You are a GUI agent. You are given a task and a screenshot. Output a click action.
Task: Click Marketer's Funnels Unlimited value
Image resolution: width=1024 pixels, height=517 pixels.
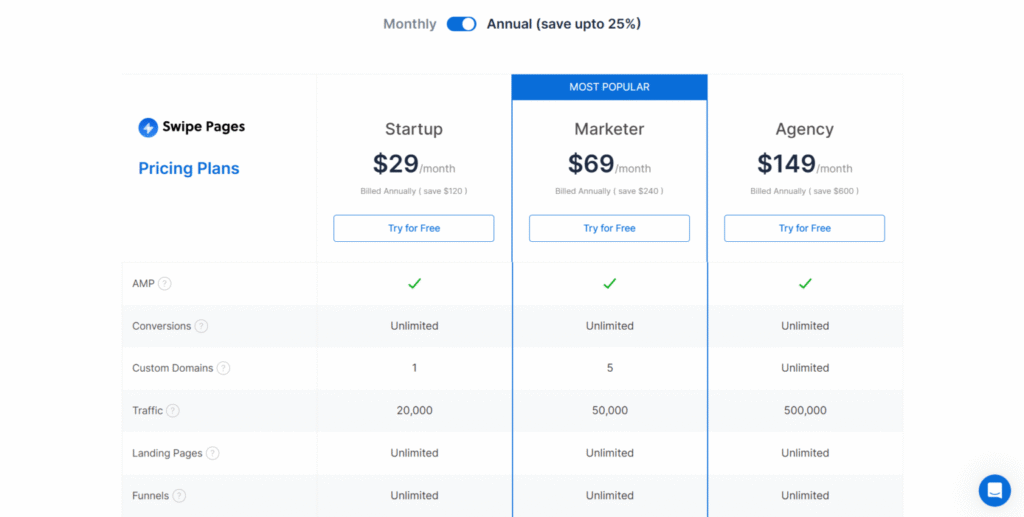[609, 495]
